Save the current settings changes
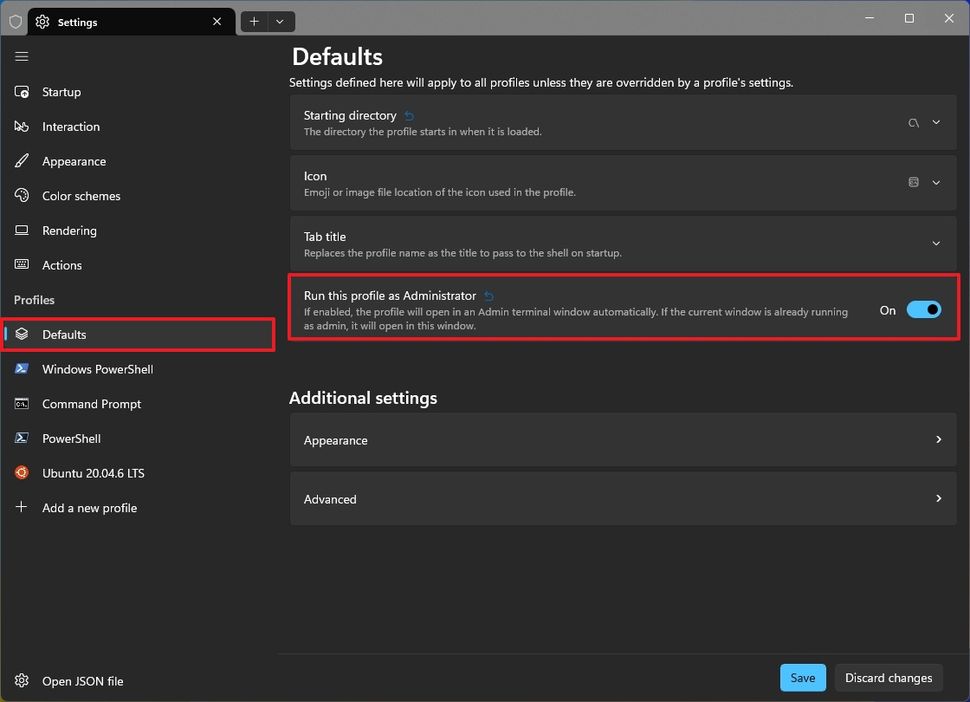970x702 pixels. [802, 677]
